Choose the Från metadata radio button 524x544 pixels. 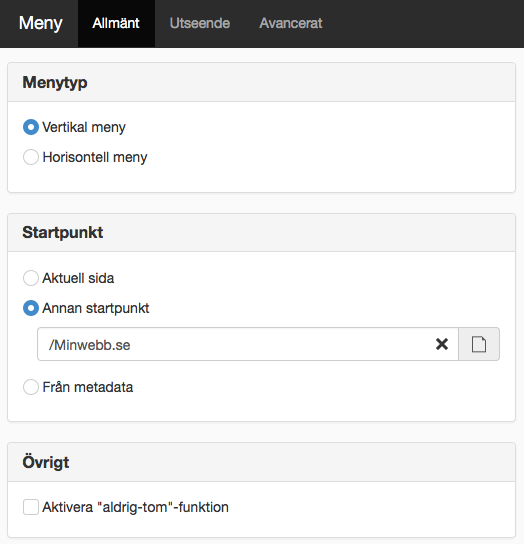click(31, 387)
